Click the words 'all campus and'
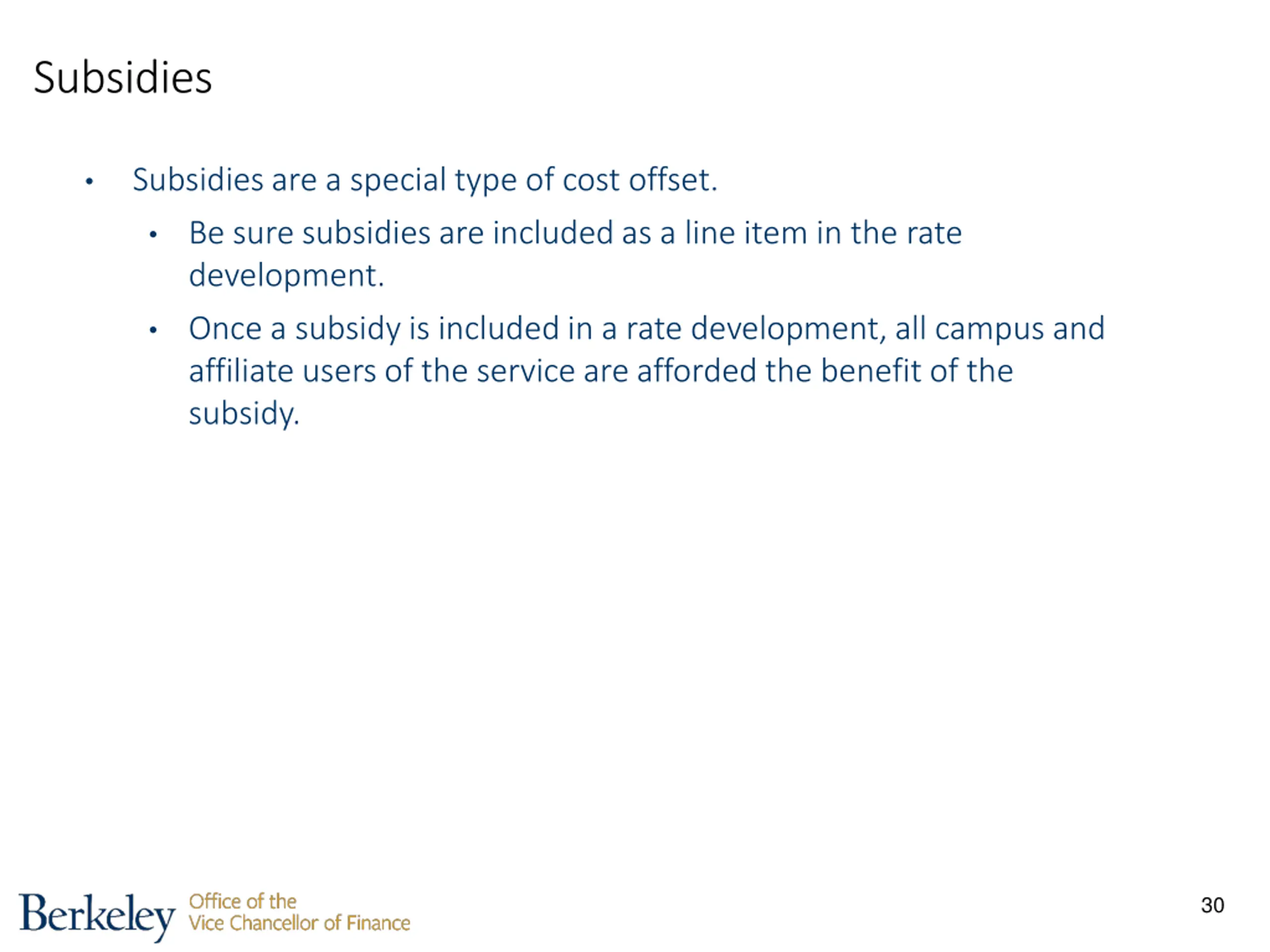Viewport: 1270px width, 952px height. tap(1000, 329)
